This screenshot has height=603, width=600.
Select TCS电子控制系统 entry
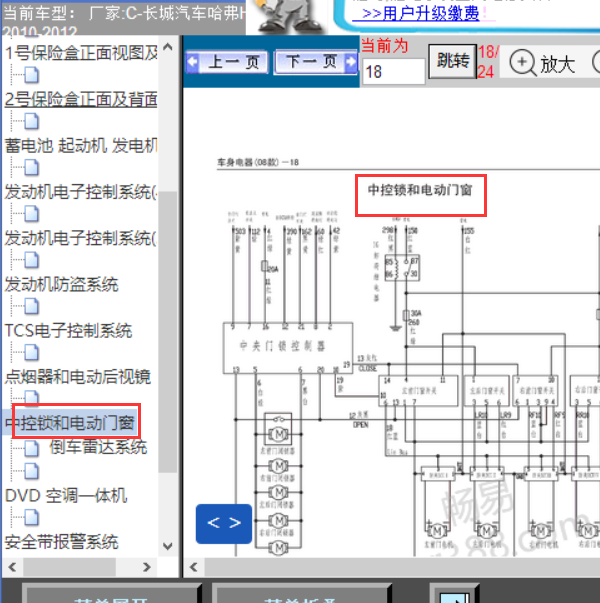coord(68,331)
